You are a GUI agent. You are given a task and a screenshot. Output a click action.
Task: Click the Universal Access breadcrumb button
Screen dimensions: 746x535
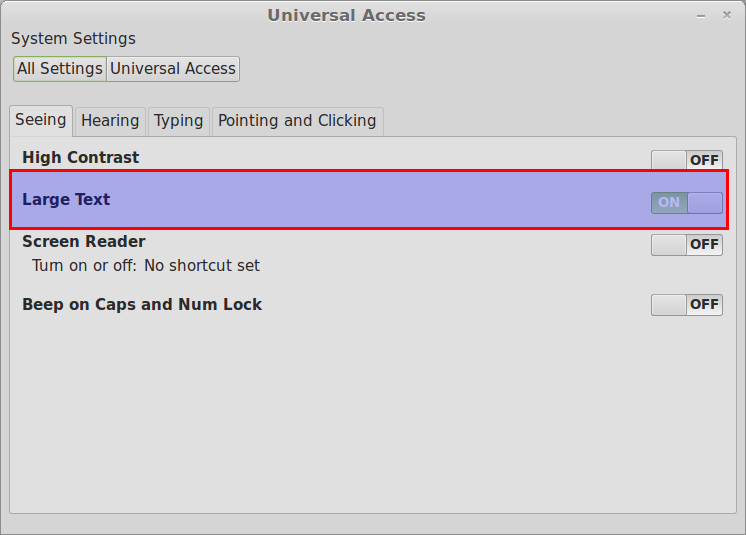pyautogui.click(x=173, y=69)
